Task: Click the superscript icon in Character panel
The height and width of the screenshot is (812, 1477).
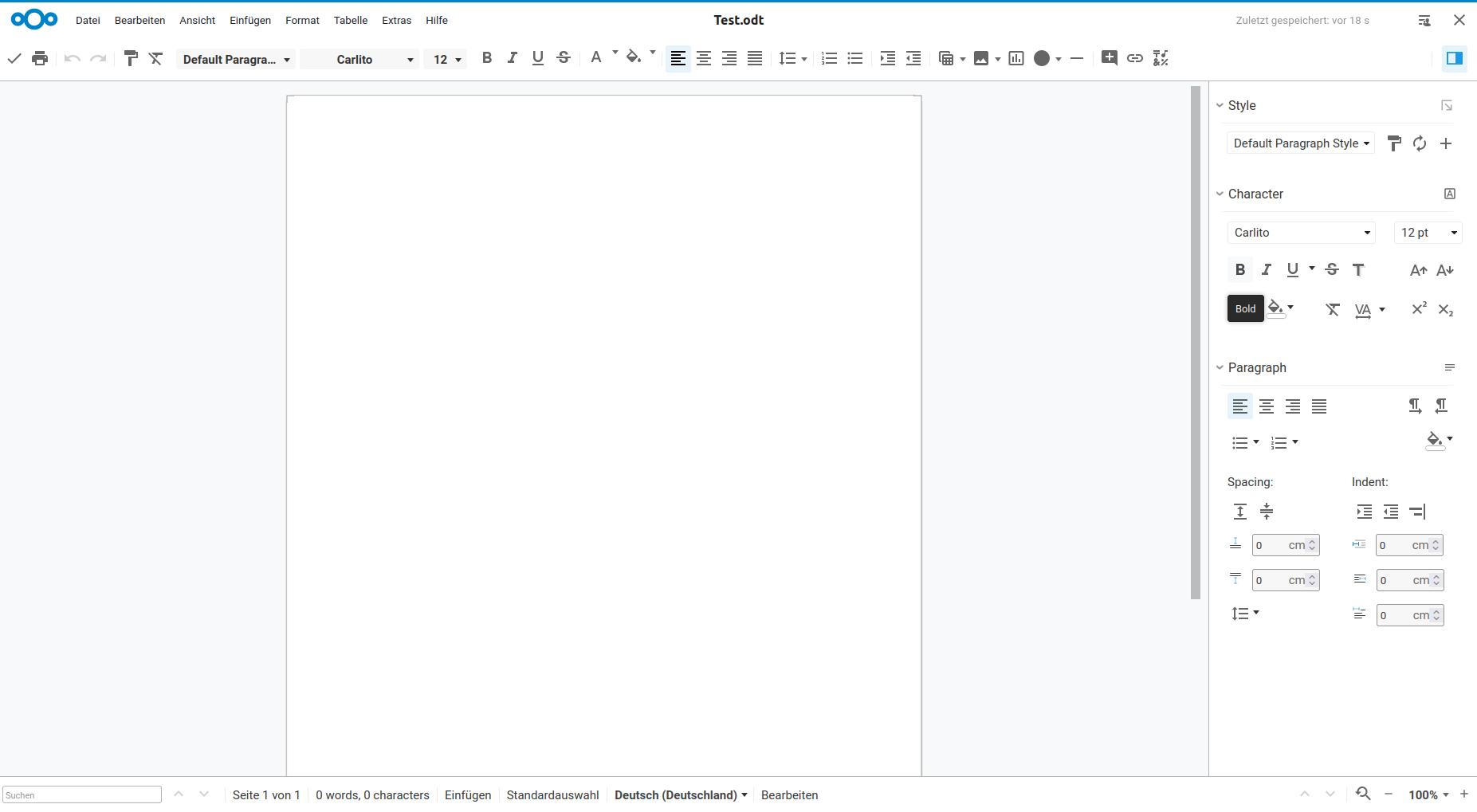Action: coord(1418,309)
